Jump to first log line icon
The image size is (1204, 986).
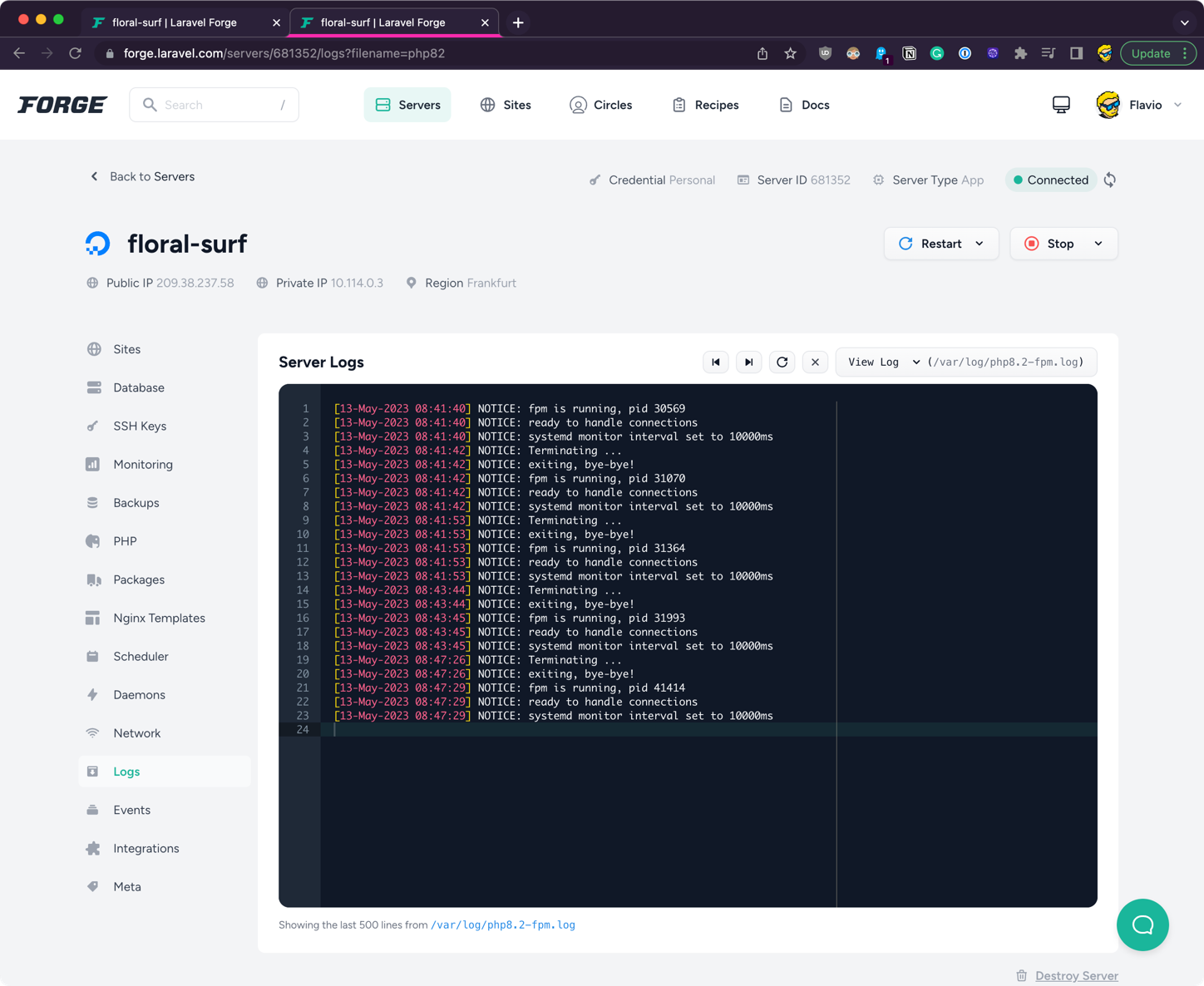(715, 362)
